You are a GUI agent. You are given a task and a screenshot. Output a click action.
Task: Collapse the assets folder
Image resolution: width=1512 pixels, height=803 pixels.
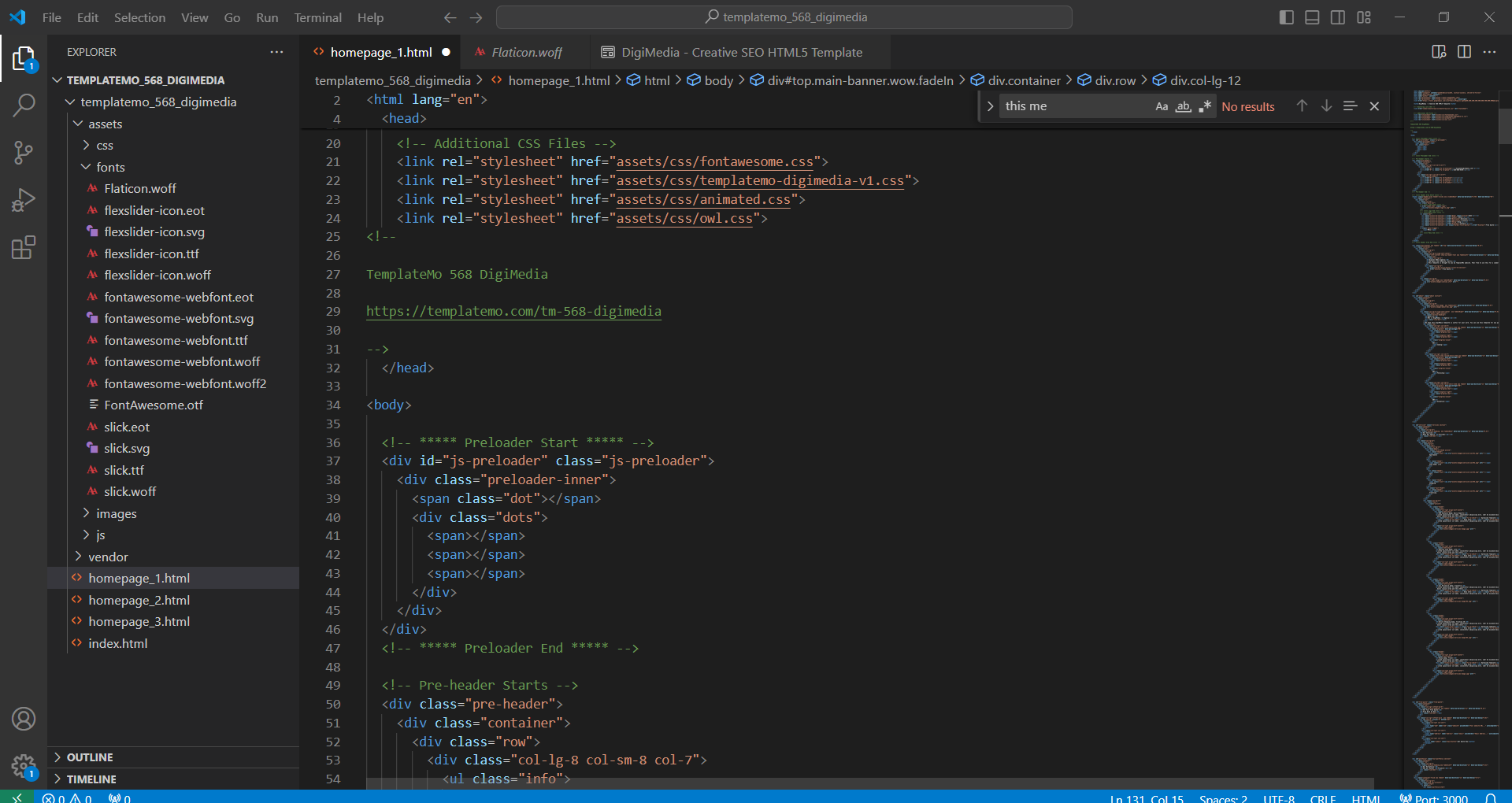pos(106,124)
